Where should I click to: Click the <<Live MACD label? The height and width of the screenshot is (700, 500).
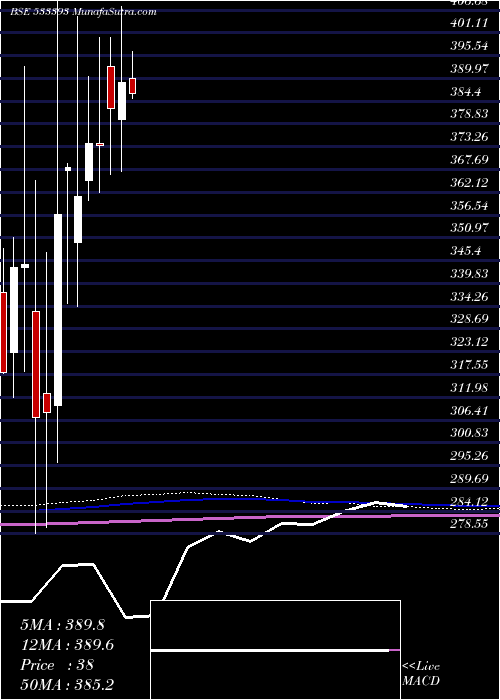(421, 673)
